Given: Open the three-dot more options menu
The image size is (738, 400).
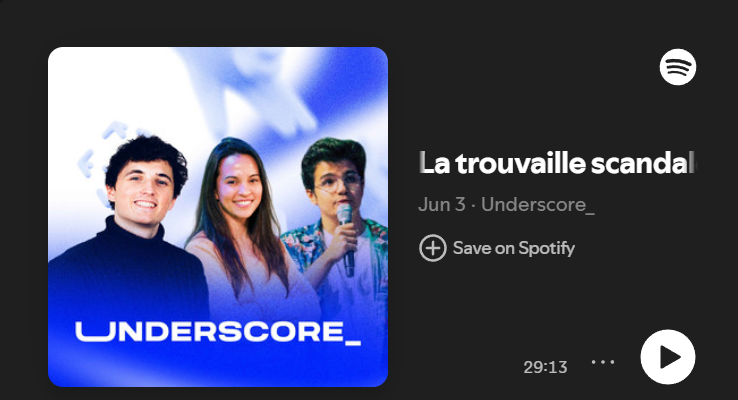Looking at the screenshot, I should (x=603, y=362).
